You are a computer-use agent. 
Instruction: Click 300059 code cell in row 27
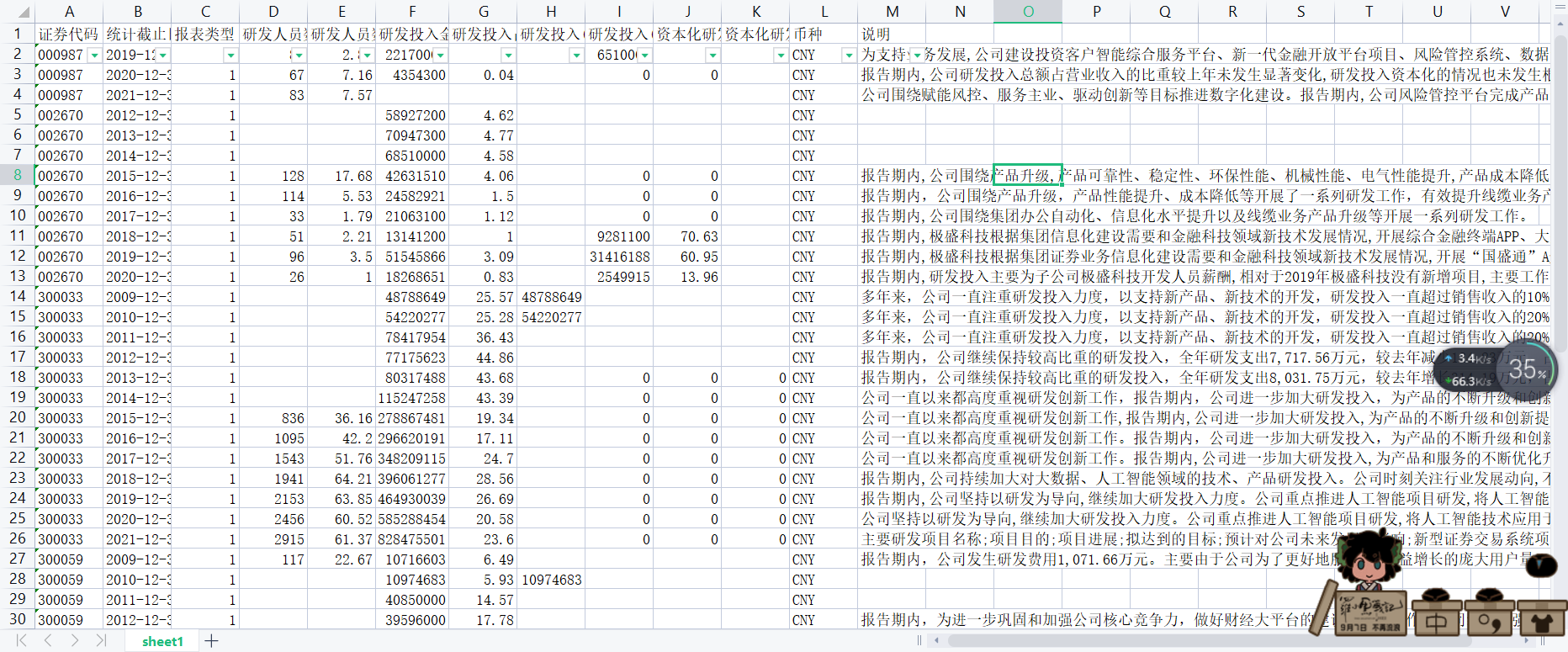pos(69,559)
